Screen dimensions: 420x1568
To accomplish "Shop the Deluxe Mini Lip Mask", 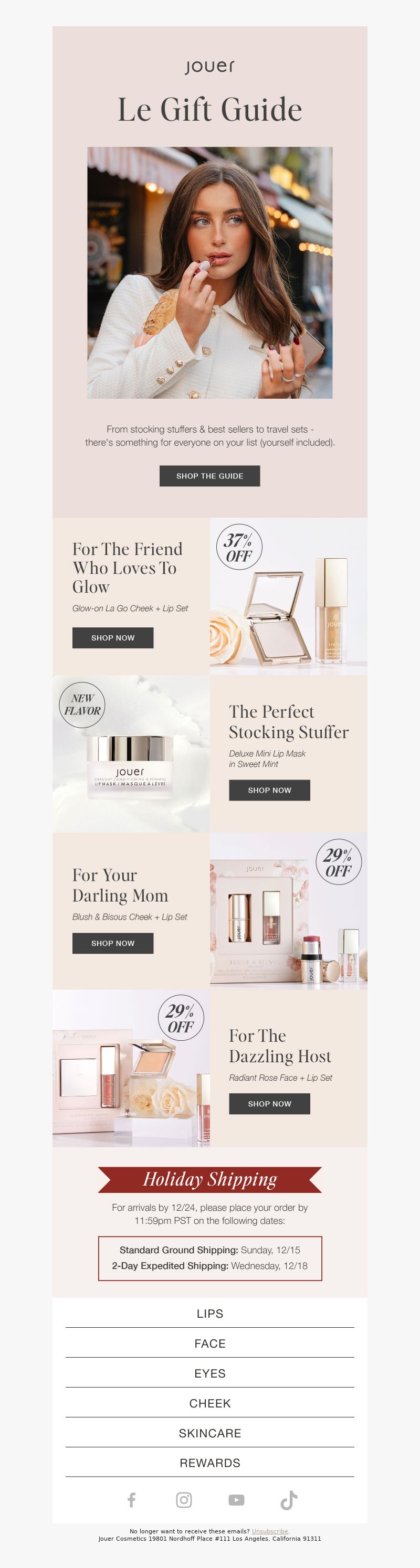I will [x=269, y=790].
